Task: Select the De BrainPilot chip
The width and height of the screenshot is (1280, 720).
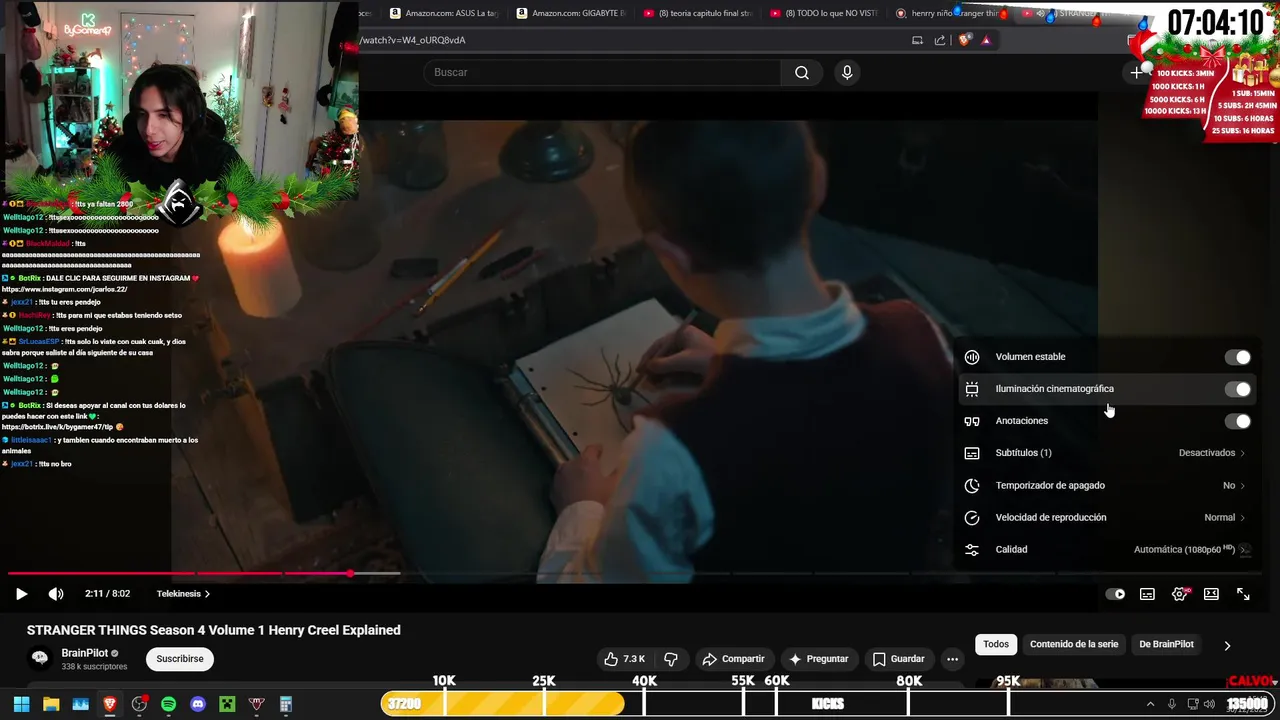Action: tap(1166, 644)
